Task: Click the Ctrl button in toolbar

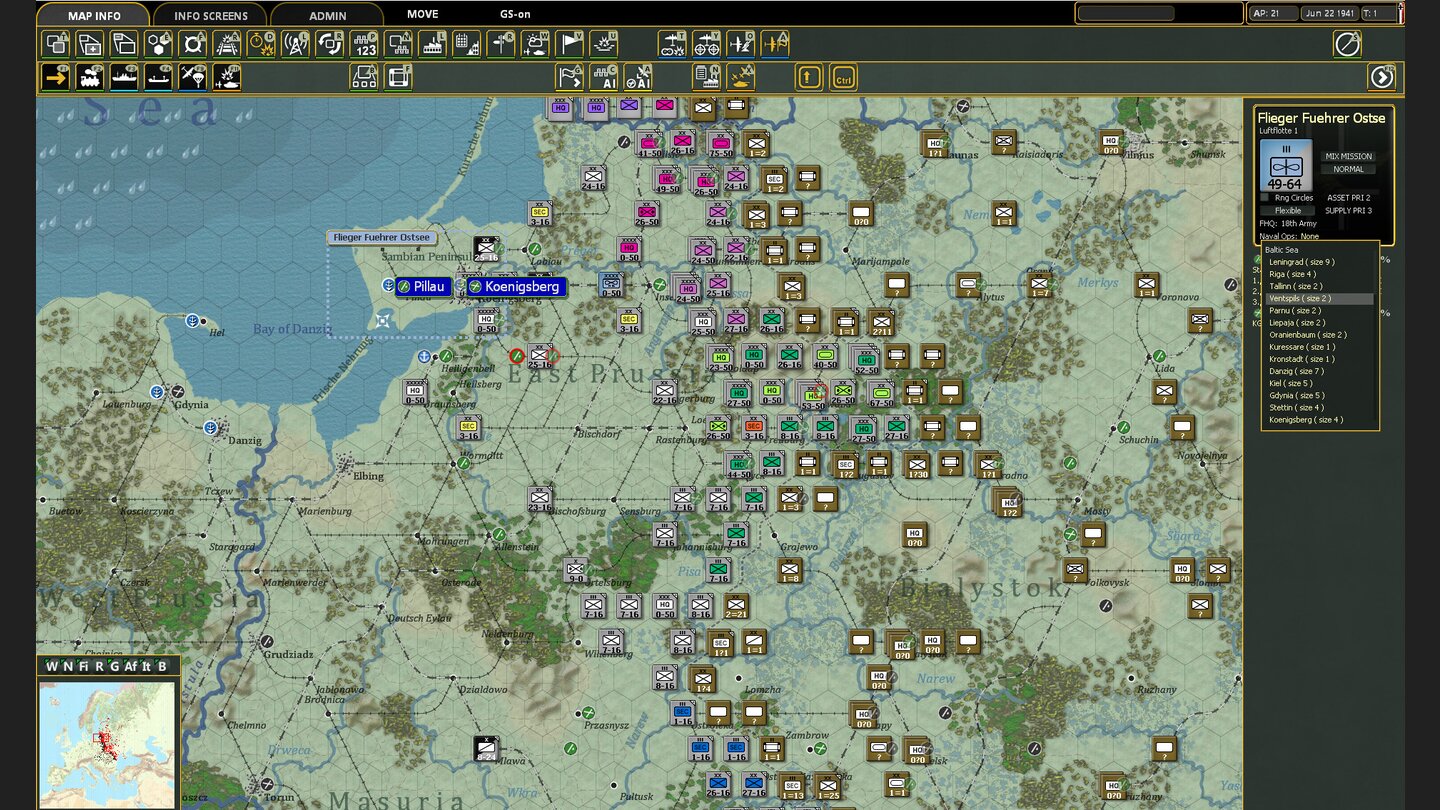Action: pos(843,77)
